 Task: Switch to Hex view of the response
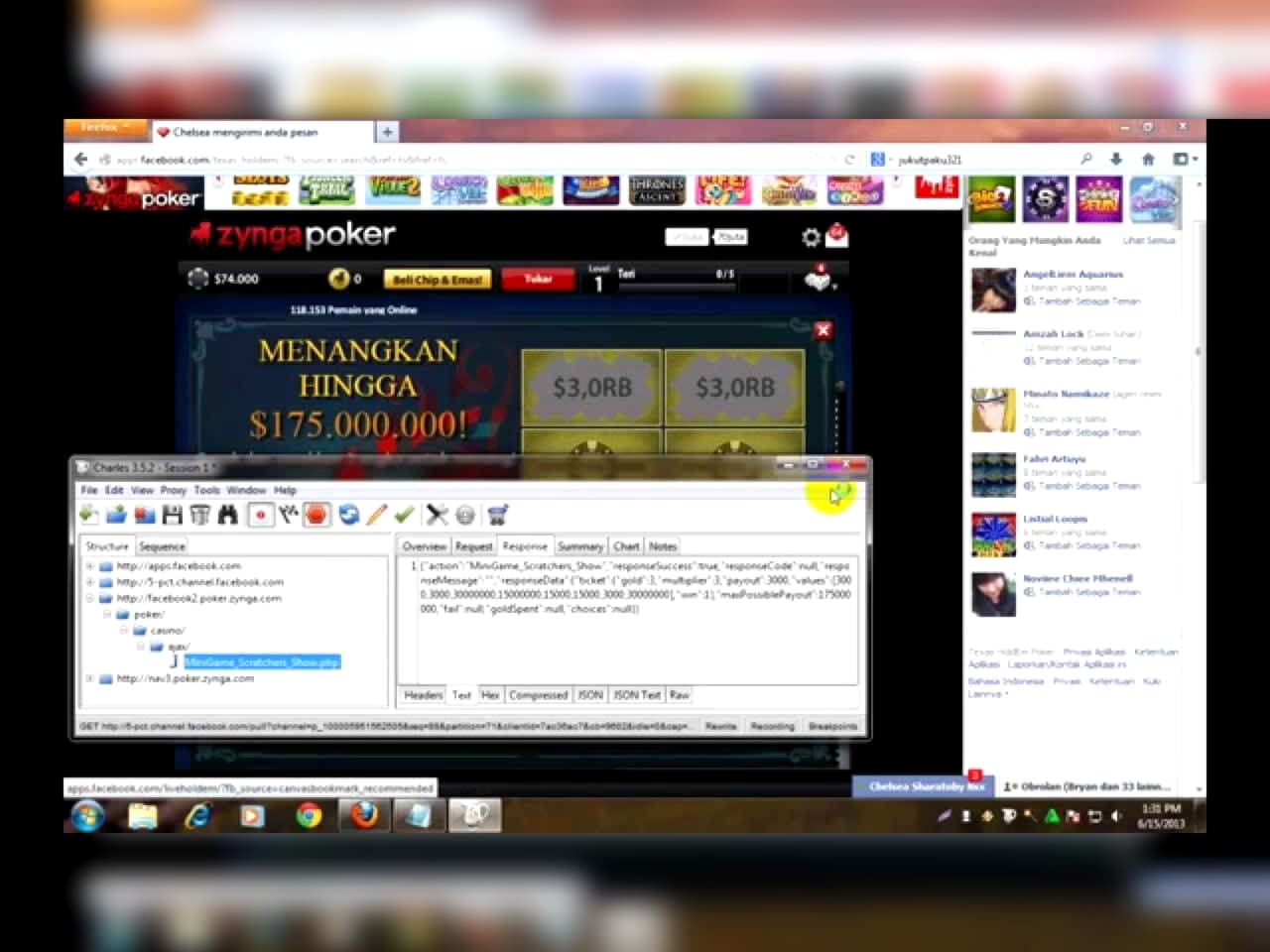point(490,695)
